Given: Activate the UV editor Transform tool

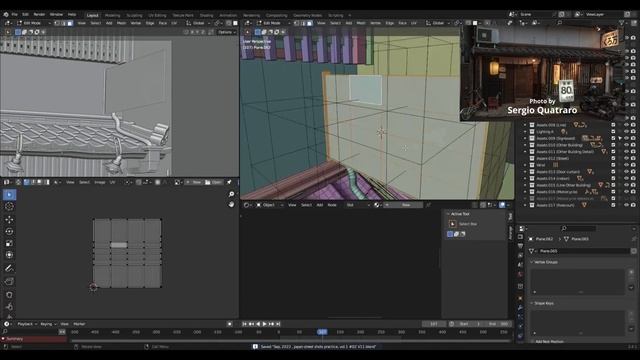Looking at the screenshot, I should point(9,255).
